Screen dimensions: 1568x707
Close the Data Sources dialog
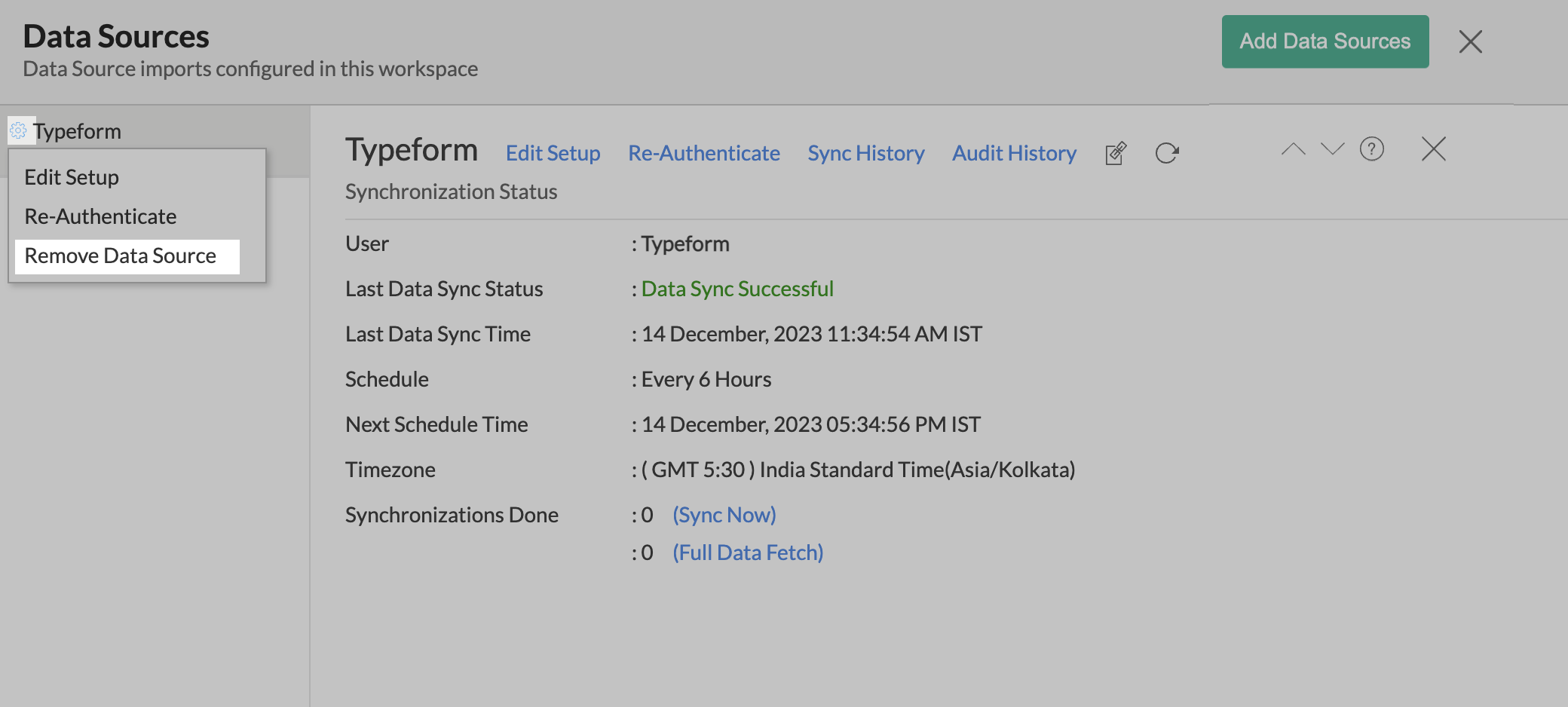(1470, 41)
